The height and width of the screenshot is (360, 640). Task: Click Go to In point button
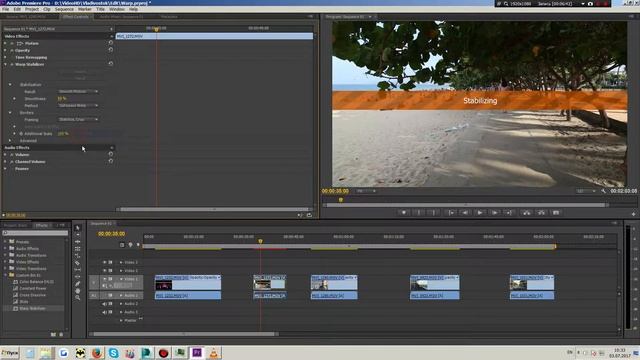click(x=451, y=213)
